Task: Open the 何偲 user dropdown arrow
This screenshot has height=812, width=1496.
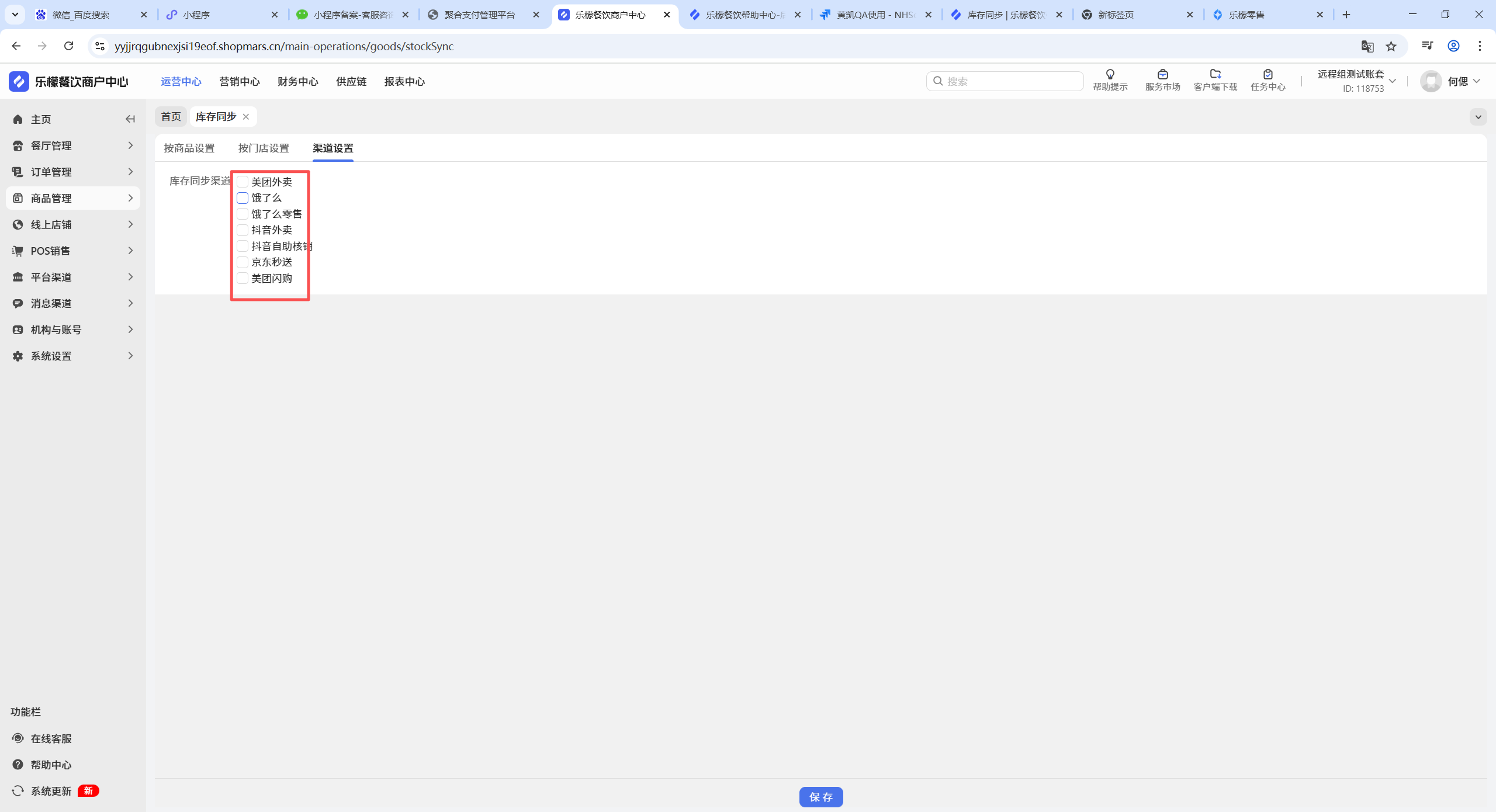Action: coord(1477,81)
